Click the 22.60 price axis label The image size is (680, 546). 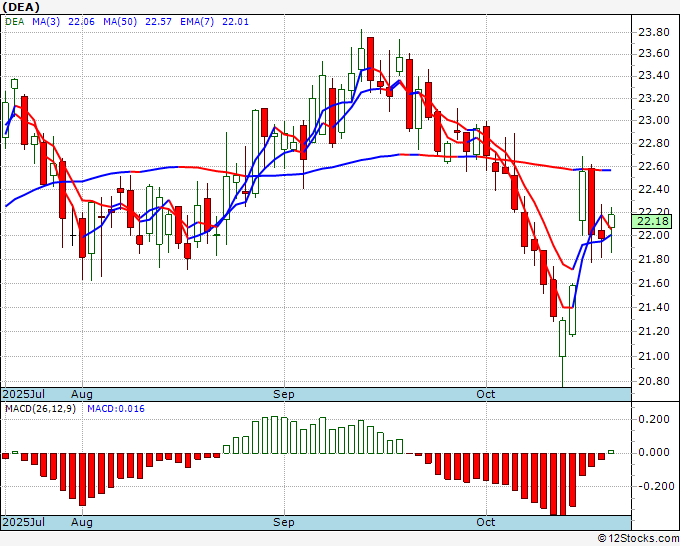coord(653,166)
